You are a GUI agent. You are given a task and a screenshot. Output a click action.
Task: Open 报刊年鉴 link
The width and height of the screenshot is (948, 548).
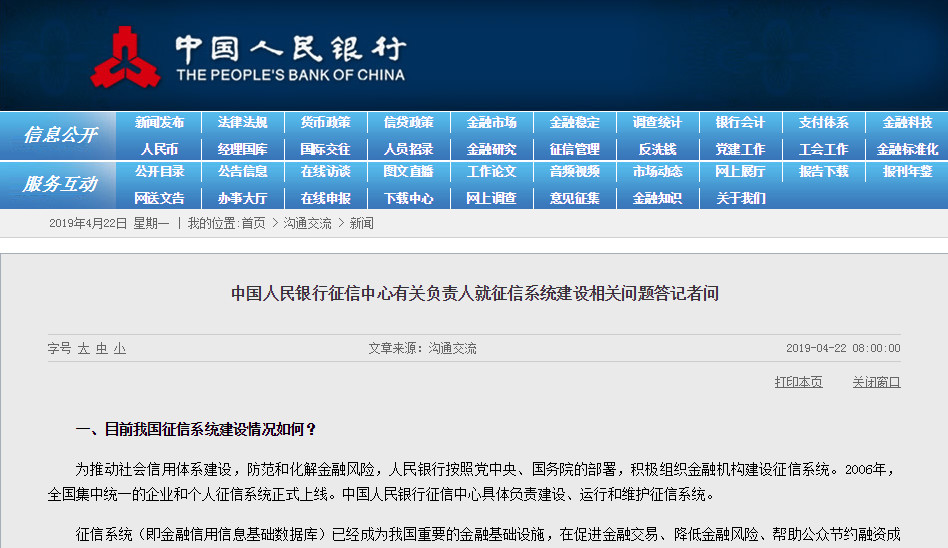pyautogui.click(x=907, y=171)
